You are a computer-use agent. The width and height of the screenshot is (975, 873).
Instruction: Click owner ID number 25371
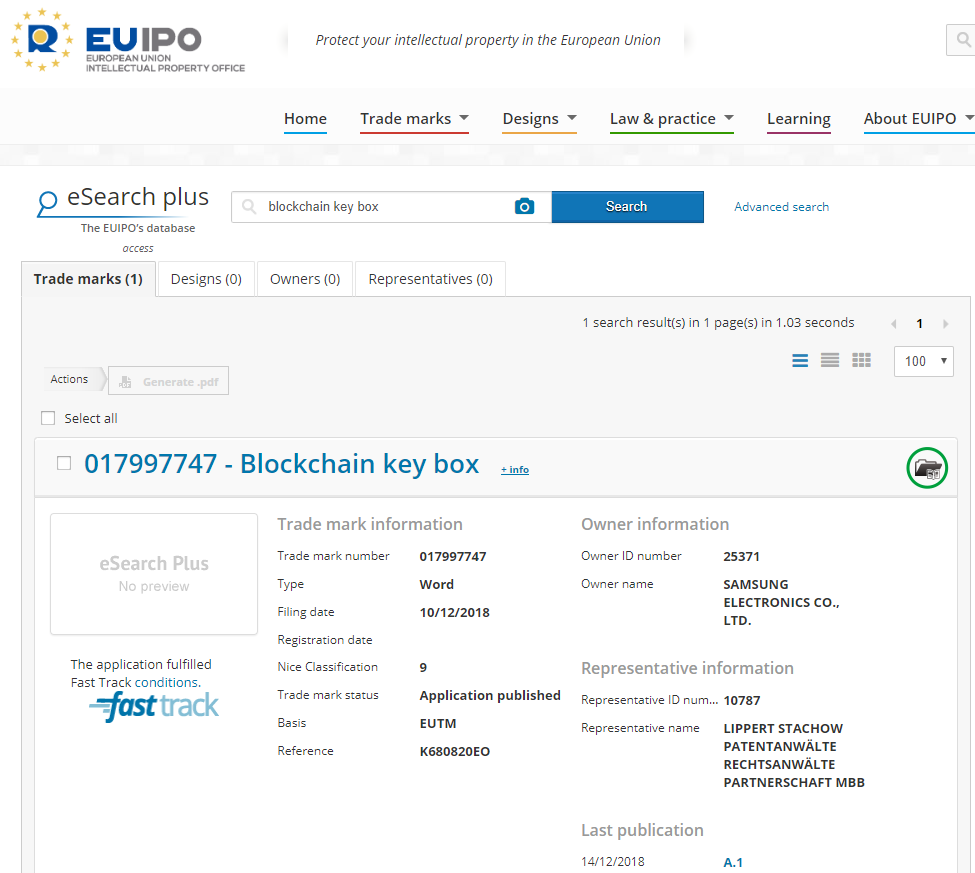[741, 557]
